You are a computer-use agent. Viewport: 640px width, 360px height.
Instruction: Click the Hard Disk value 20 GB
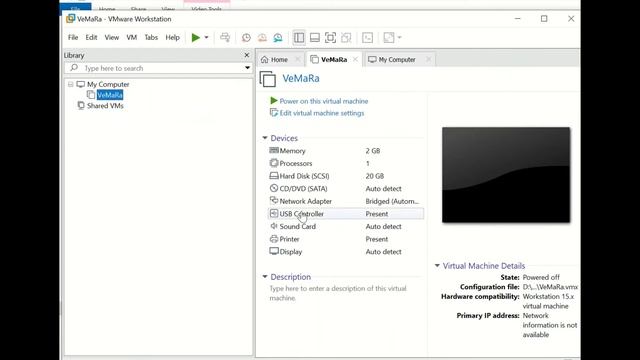pyautogui.click(x=375, y=176)
